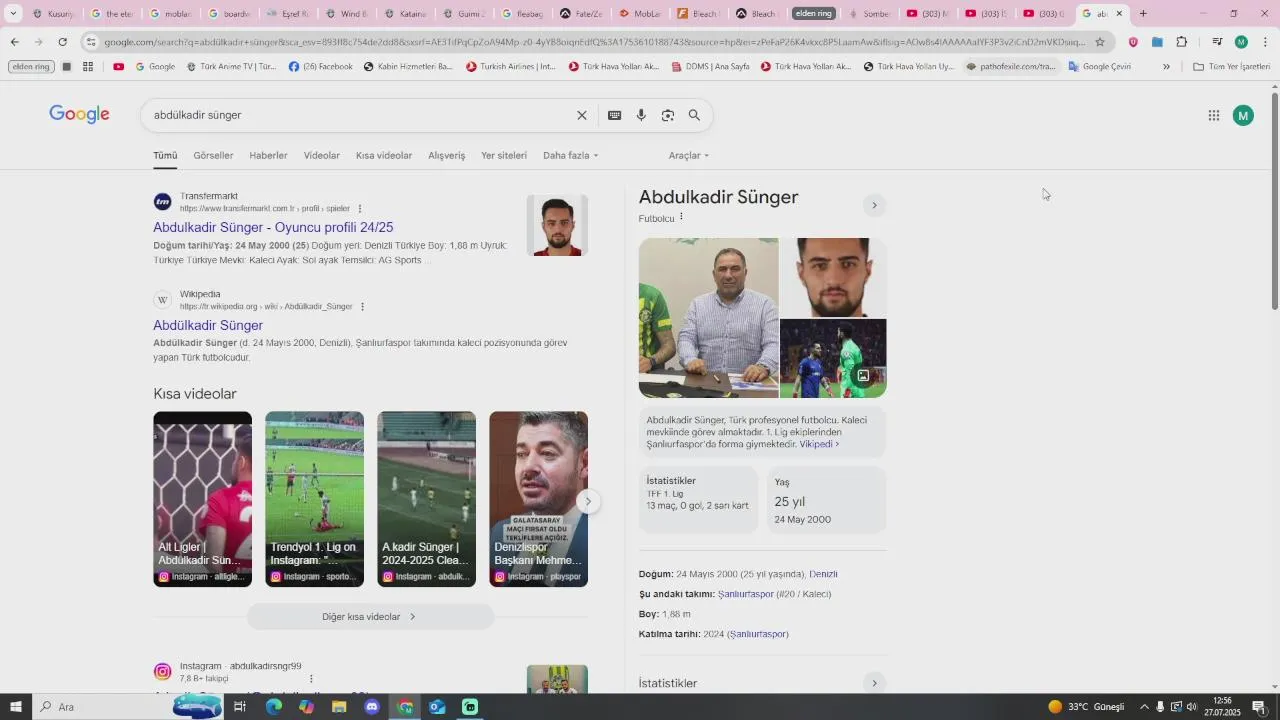Click the Google search input field

click(x=360, y=115)
